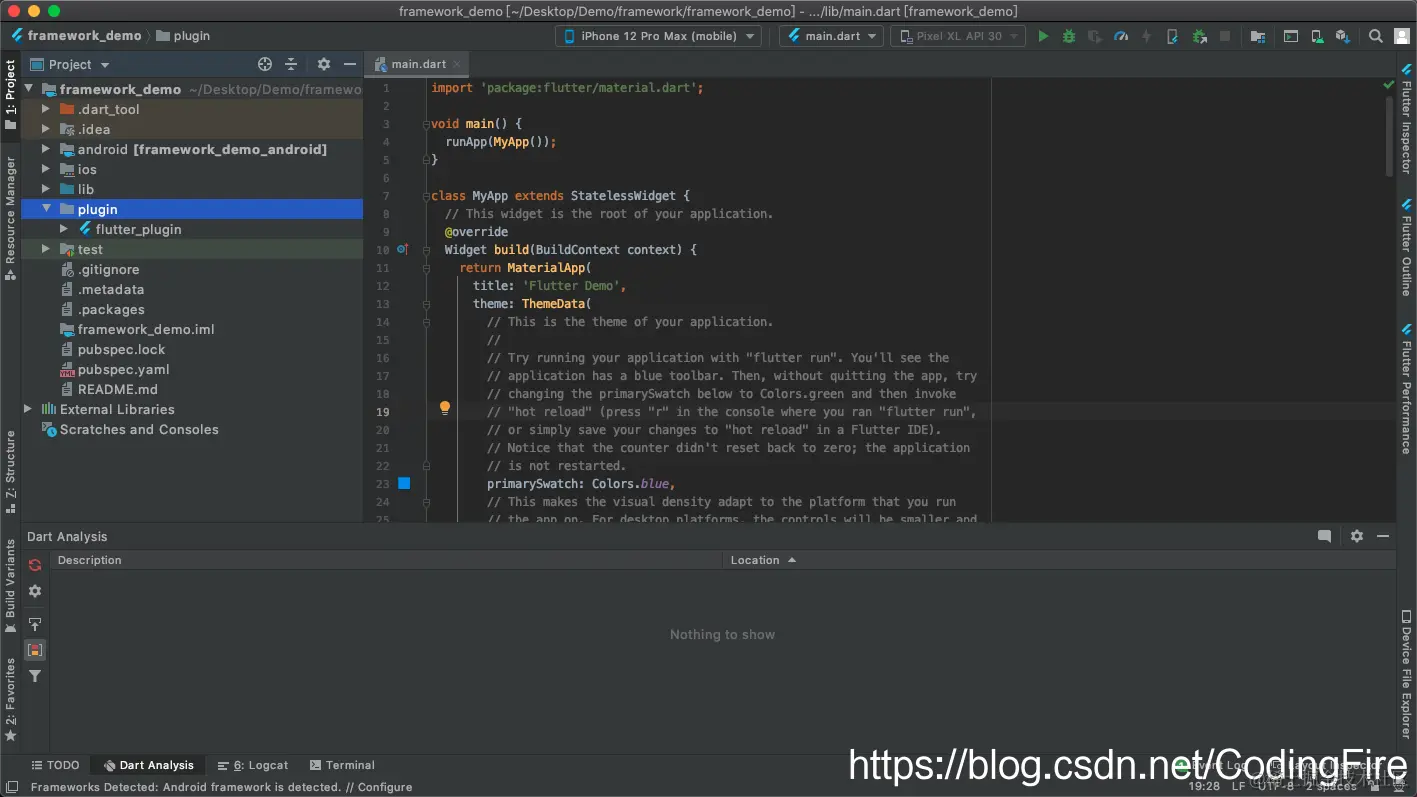
Task: Click the editor vertical scrollbar
Action: [x=1389, y=138]
